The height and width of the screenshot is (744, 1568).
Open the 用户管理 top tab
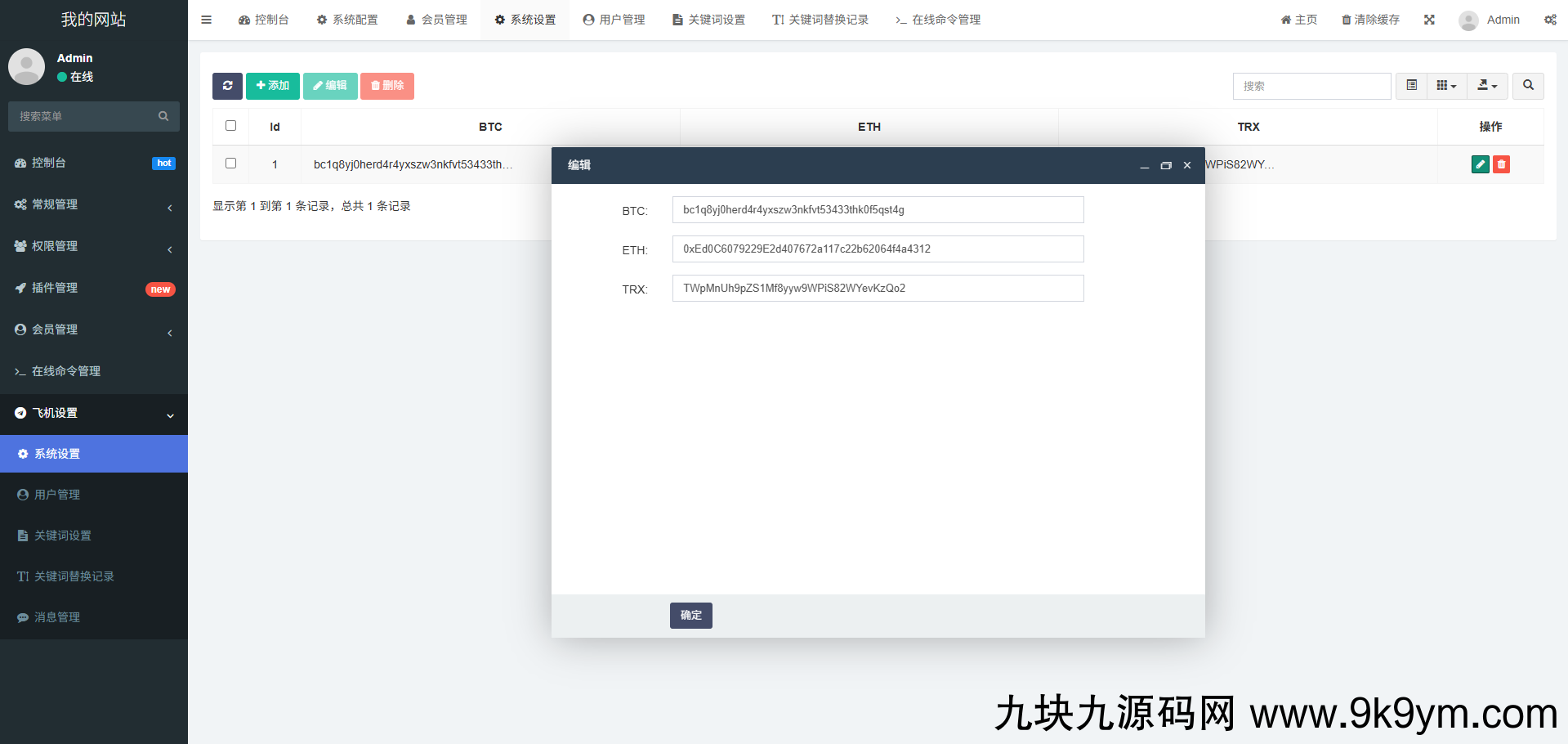click(614, 20)
